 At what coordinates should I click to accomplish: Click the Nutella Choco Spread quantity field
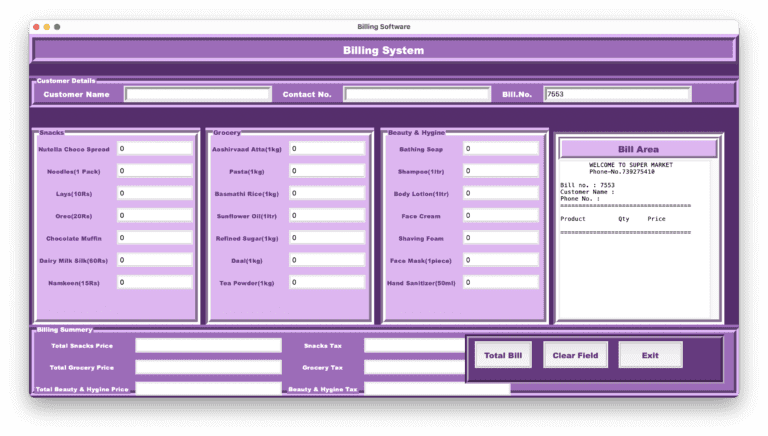click(x=154, y=148)
